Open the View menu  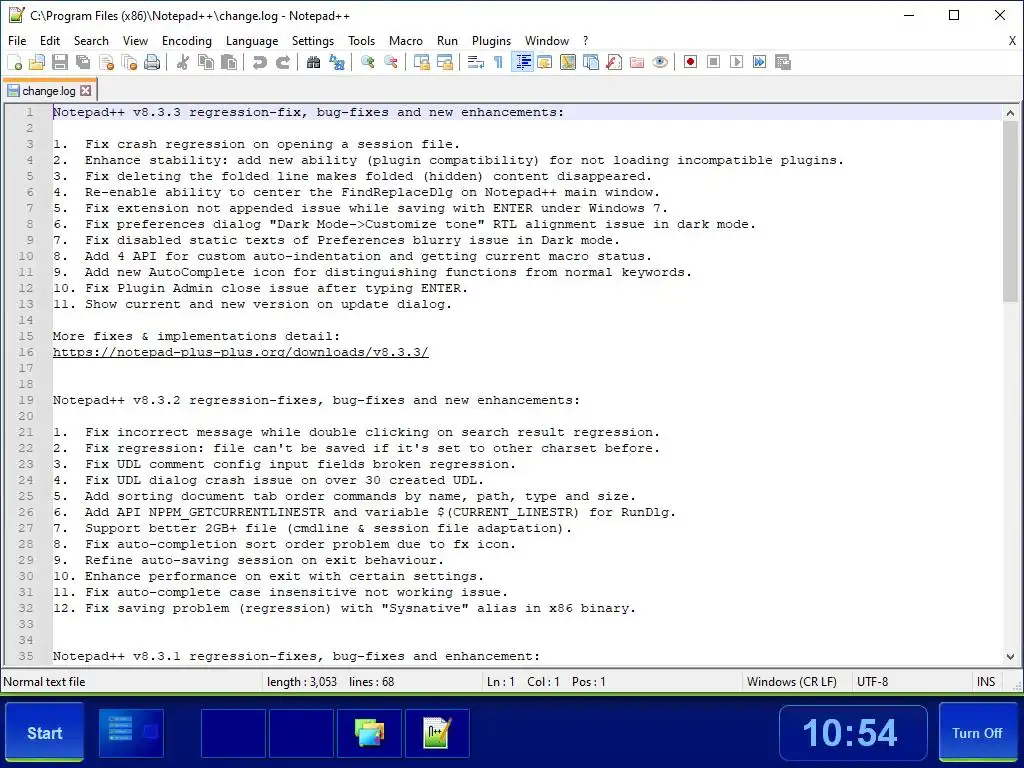point(135,40)
